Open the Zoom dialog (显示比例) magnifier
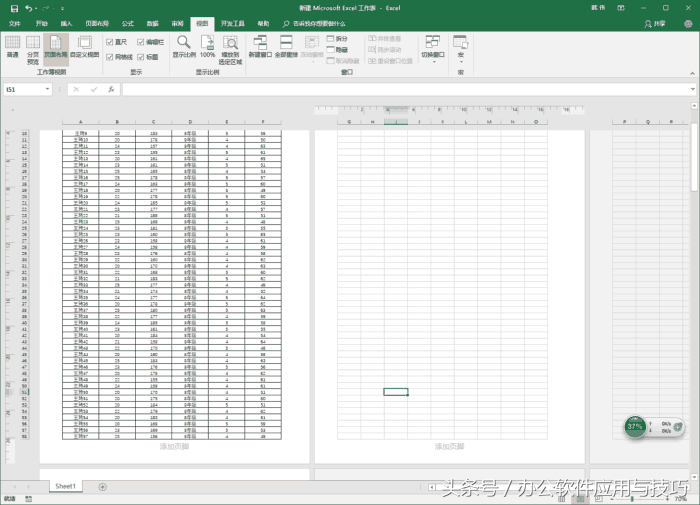The image size is (700, 505). 184,47
